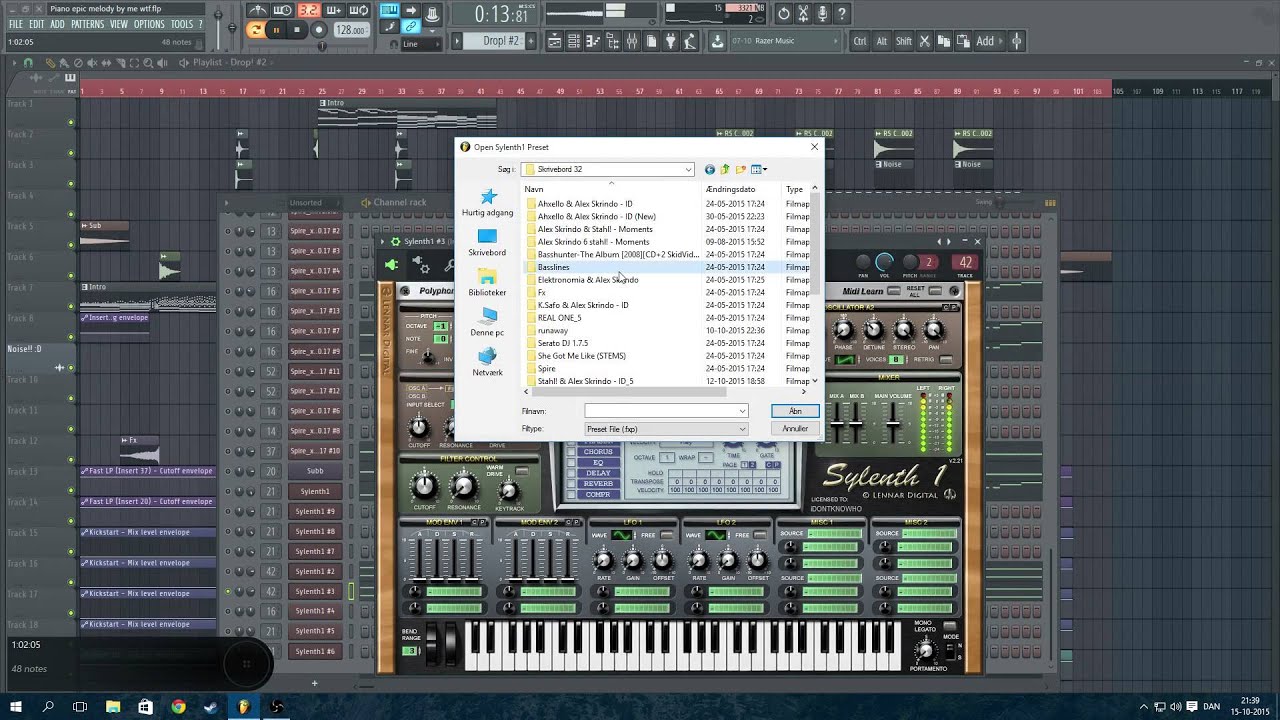Click the FL Studio pause/play button
The height and width of the screenshot is (720, 1280).
pyautogui.click(x=276, y=30)
